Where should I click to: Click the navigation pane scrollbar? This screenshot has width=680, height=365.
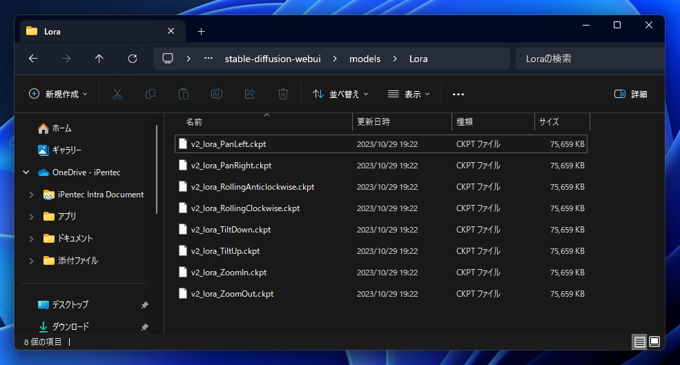[x=157, y=169]
